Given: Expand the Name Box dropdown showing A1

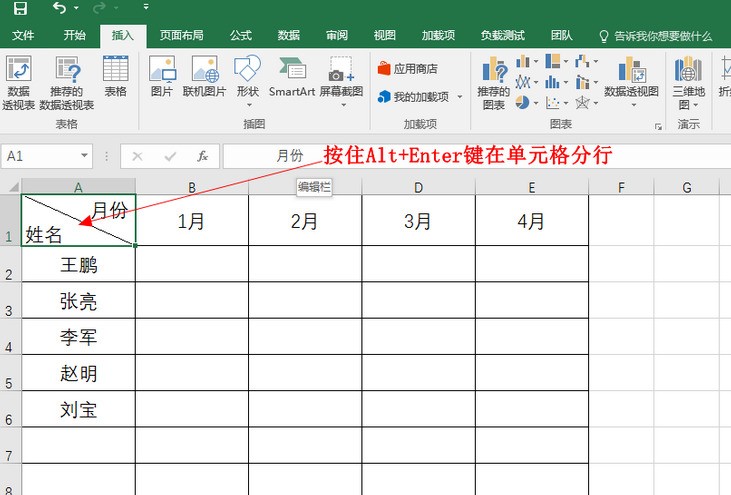Looking at the screenshot, I should click(84, 155).
